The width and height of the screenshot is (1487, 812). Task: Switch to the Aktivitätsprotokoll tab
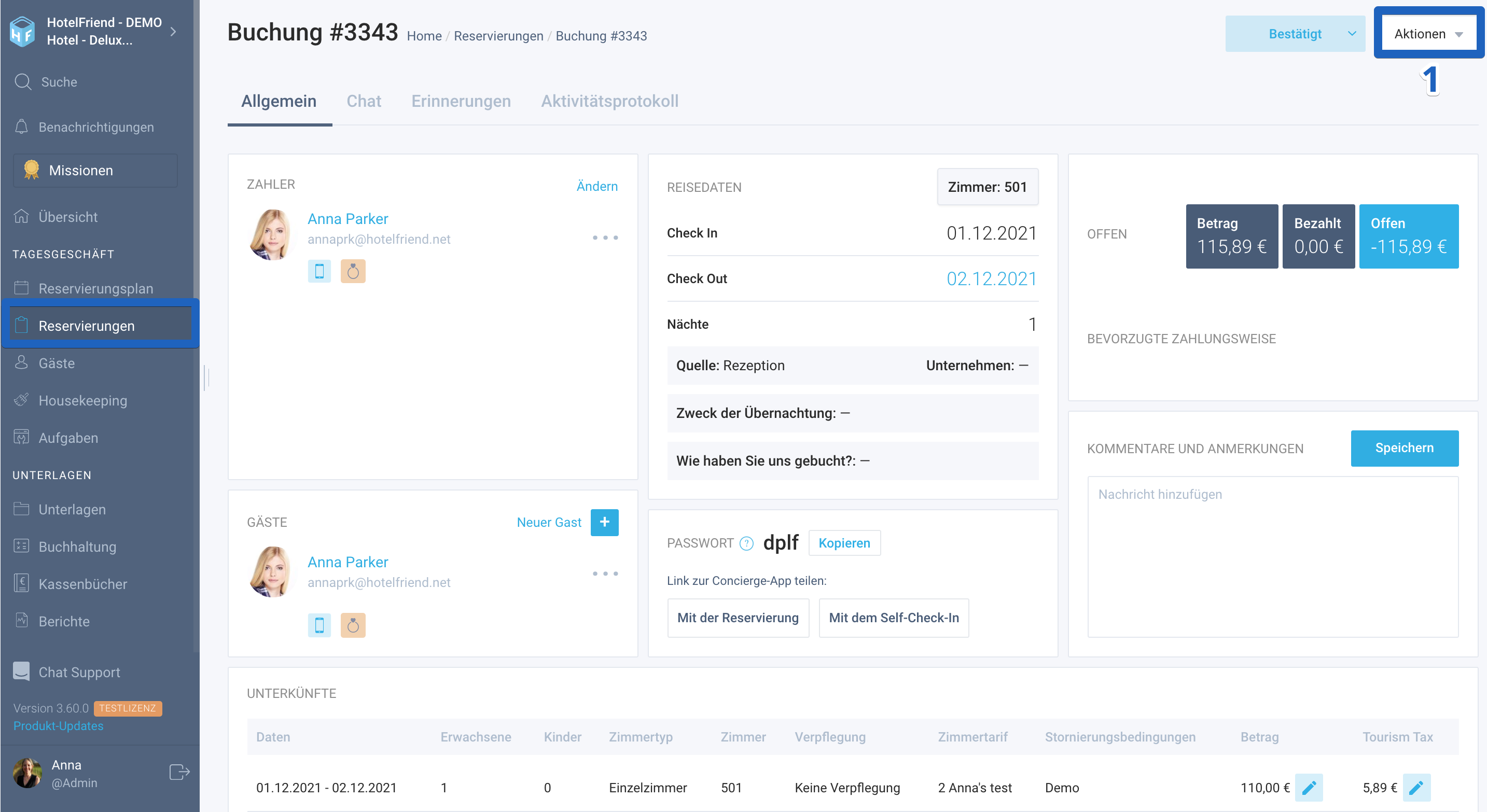click(609, 101)
